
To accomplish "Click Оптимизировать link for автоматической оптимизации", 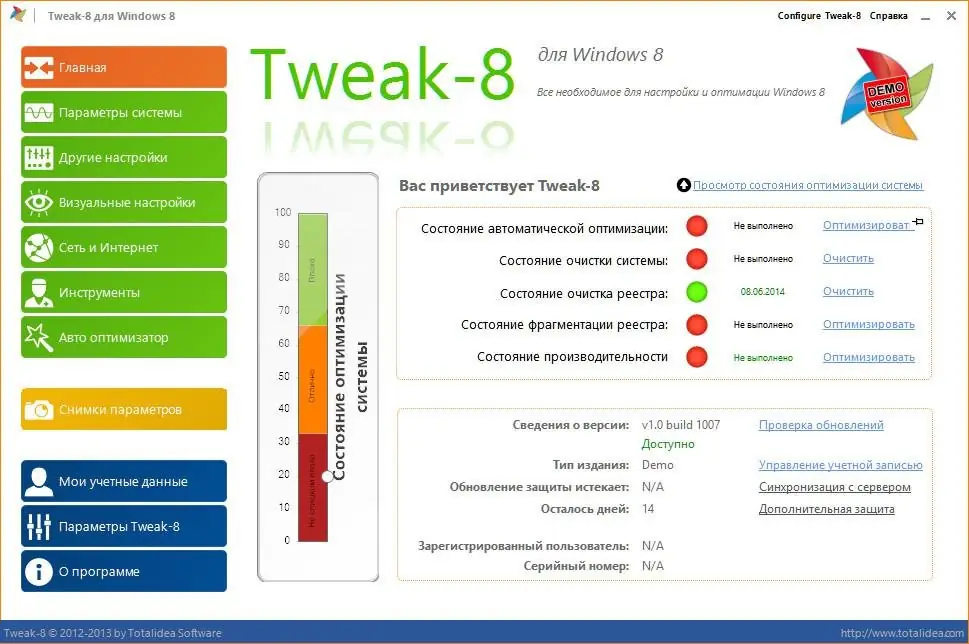I will point(867,226).
